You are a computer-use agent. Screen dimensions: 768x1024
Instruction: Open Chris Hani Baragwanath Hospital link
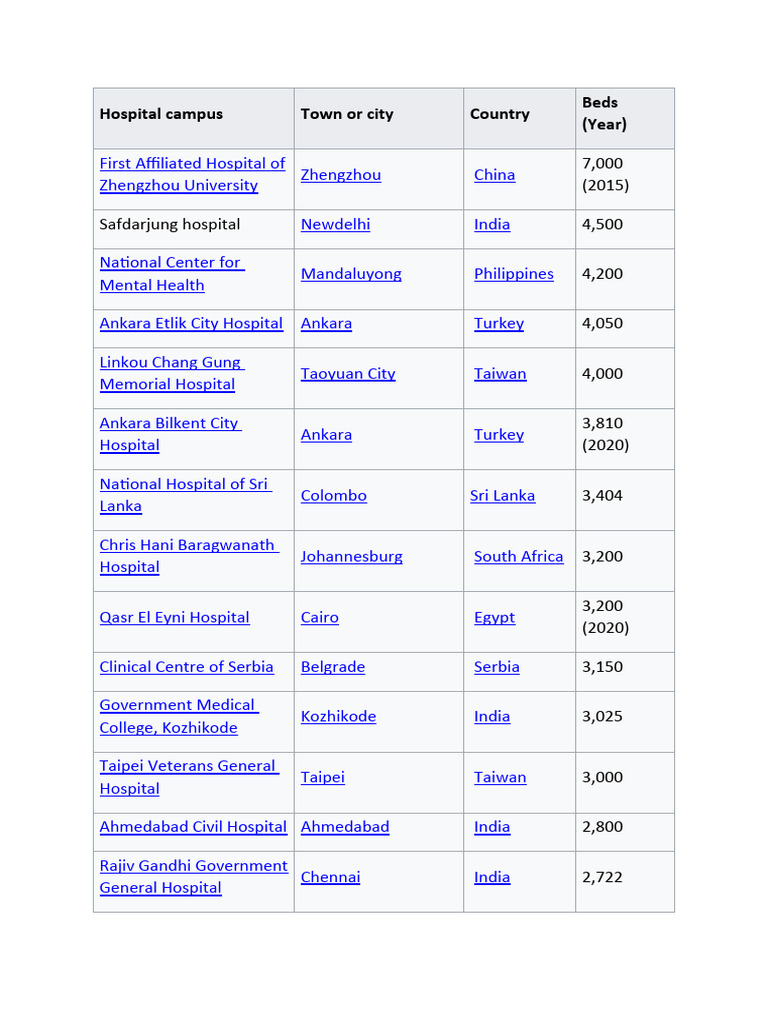tap(187, 545)
